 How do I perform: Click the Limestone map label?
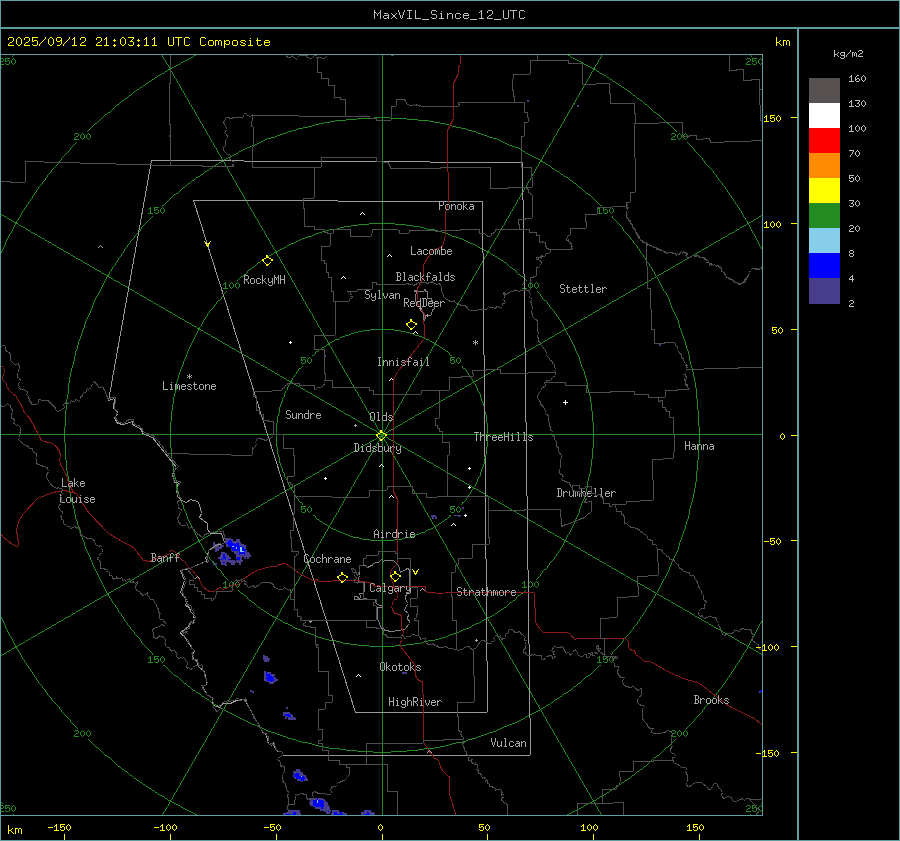[189, 386]
